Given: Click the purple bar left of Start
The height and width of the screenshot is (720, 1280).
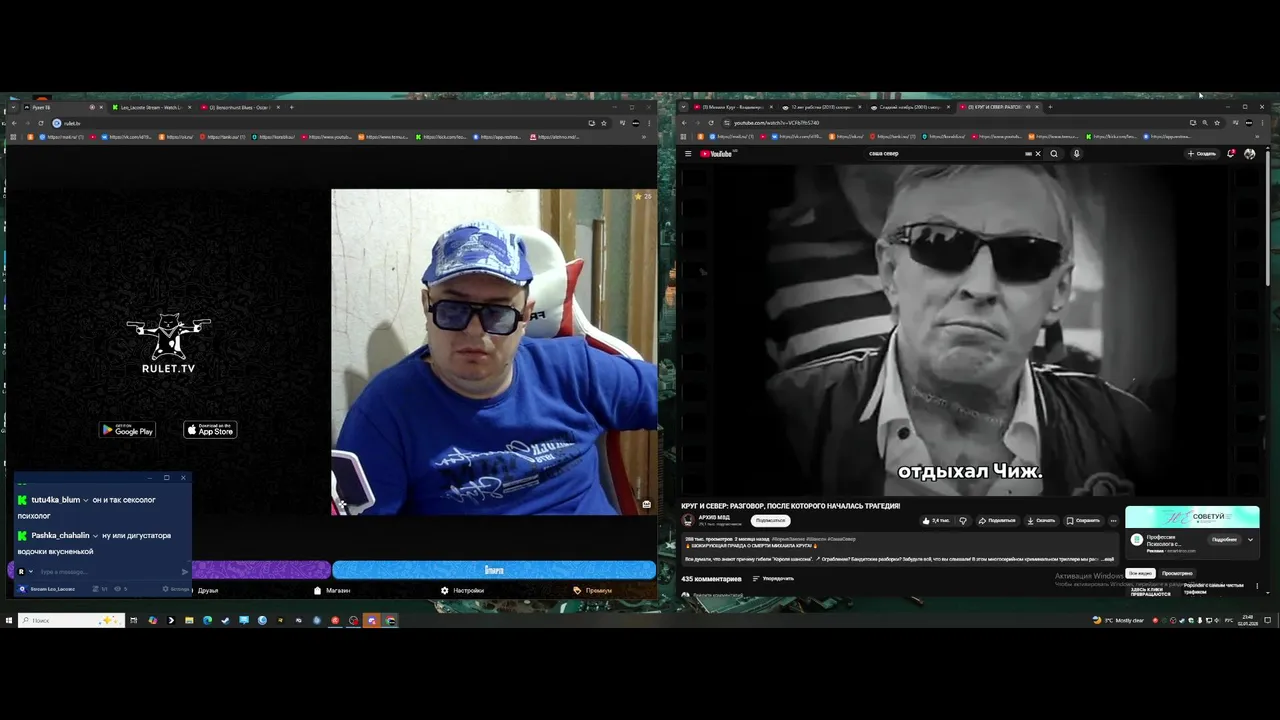Looking at the screenshot, I should (x=260, y=570).
